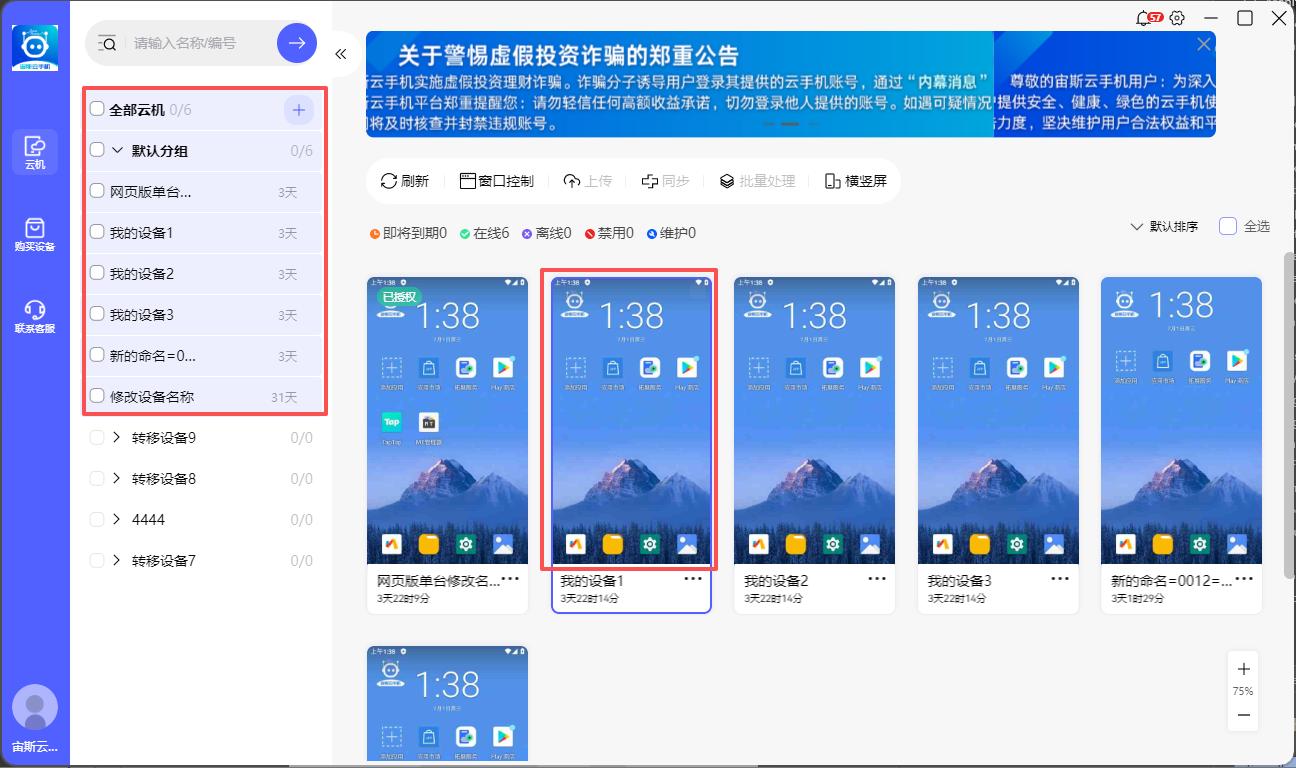This screenshot has width=1296, height=768.
Task: Filter by 即将到期 status
Action: 408,233
